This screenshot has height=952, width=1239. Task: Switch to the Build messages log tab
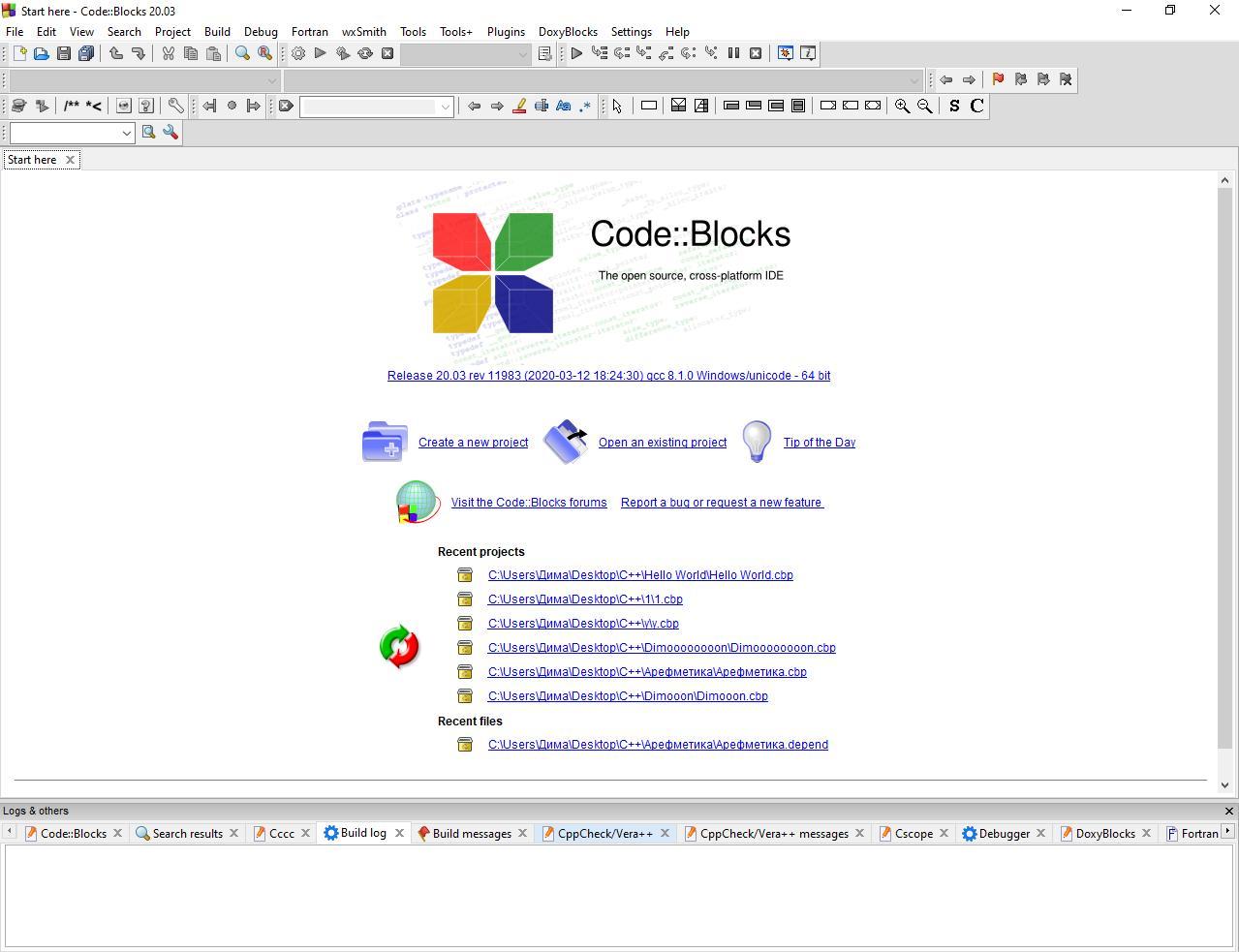[472, 834]
